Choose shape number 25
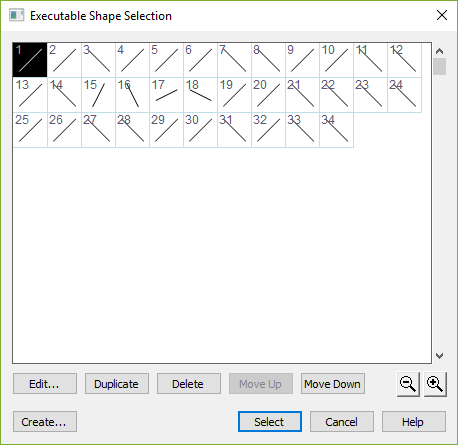The height and width of the screenshot is (445, 458). 30,130
